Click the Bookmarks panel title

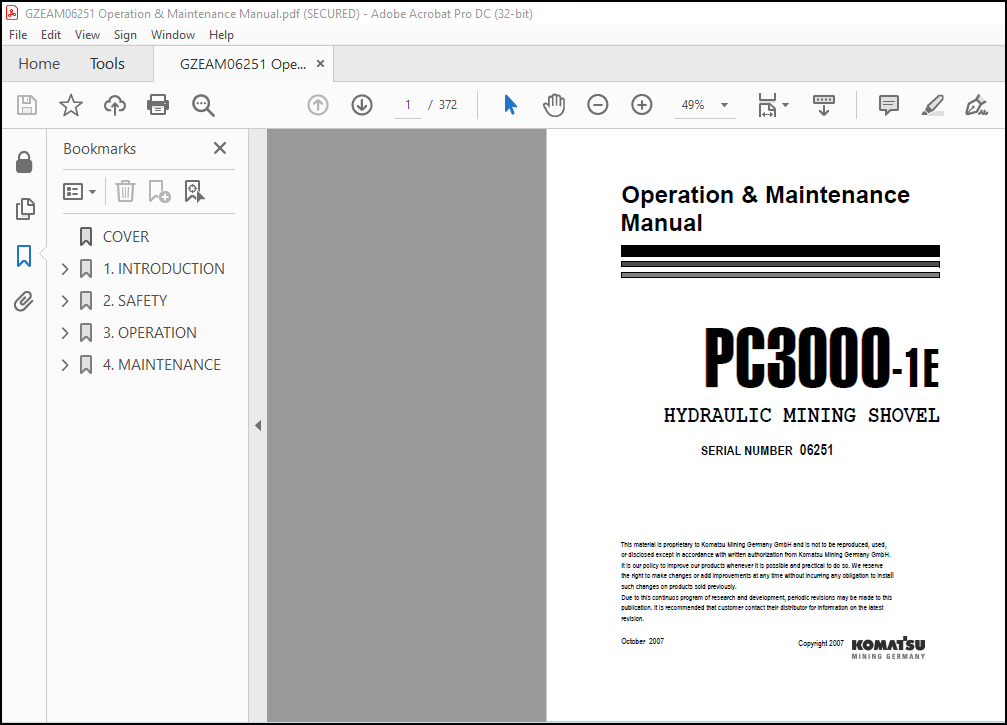click(x=100, y=149)
